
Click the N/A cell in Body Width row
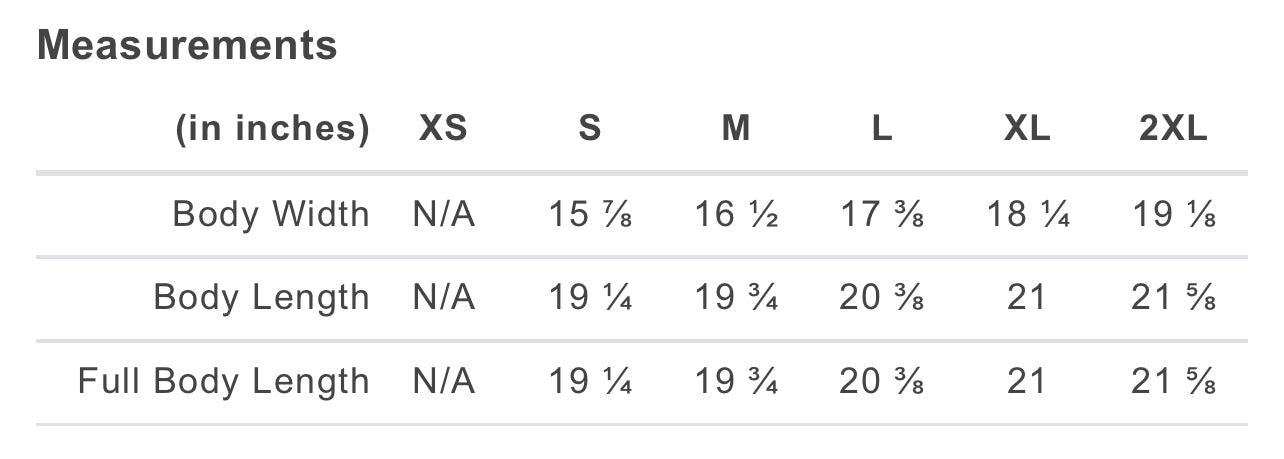pyautogui.click(x=443, y=214)
